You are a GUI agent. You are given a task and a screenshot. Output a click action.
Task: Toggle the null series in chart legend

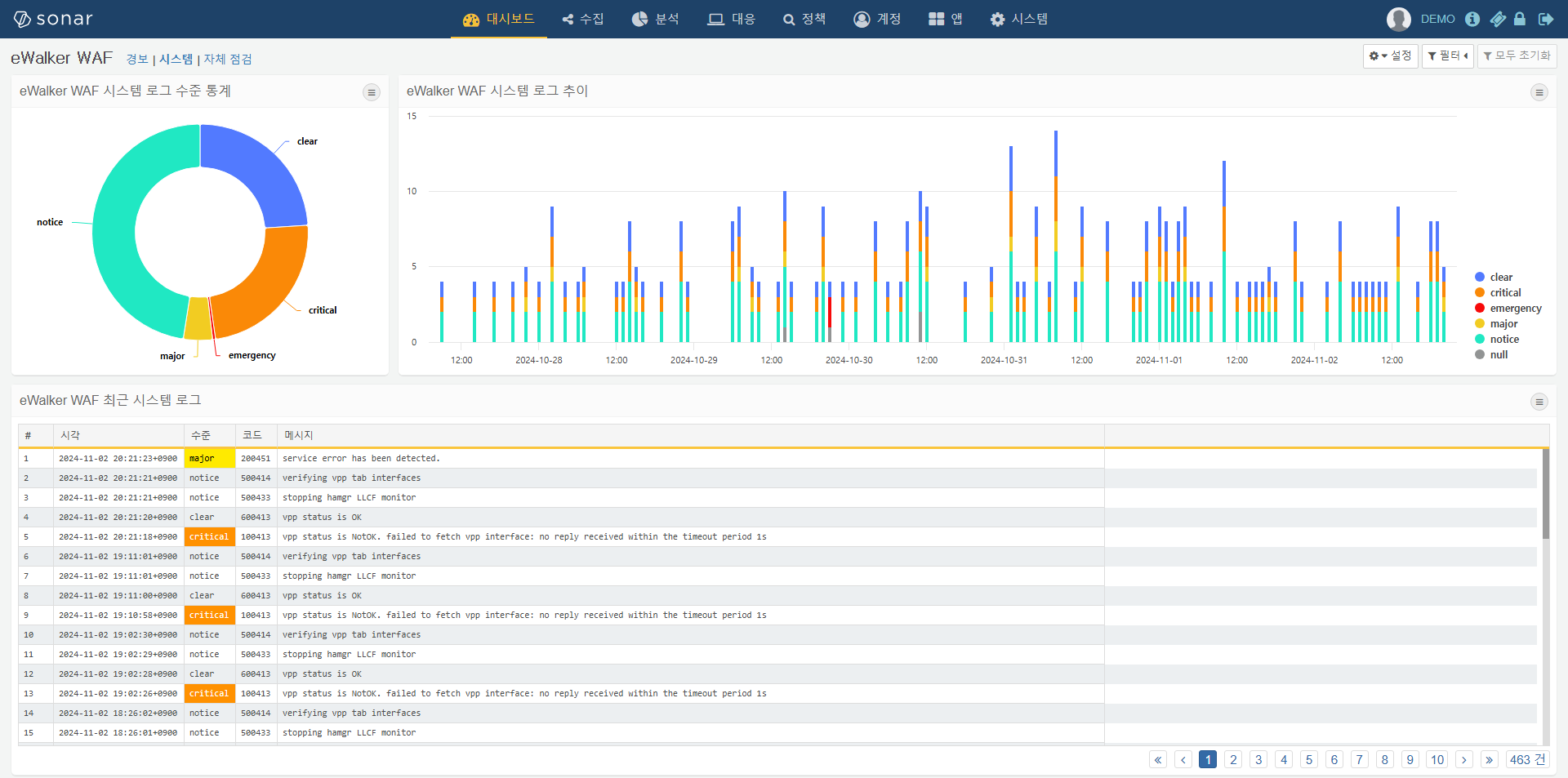tap(1491, 354)
